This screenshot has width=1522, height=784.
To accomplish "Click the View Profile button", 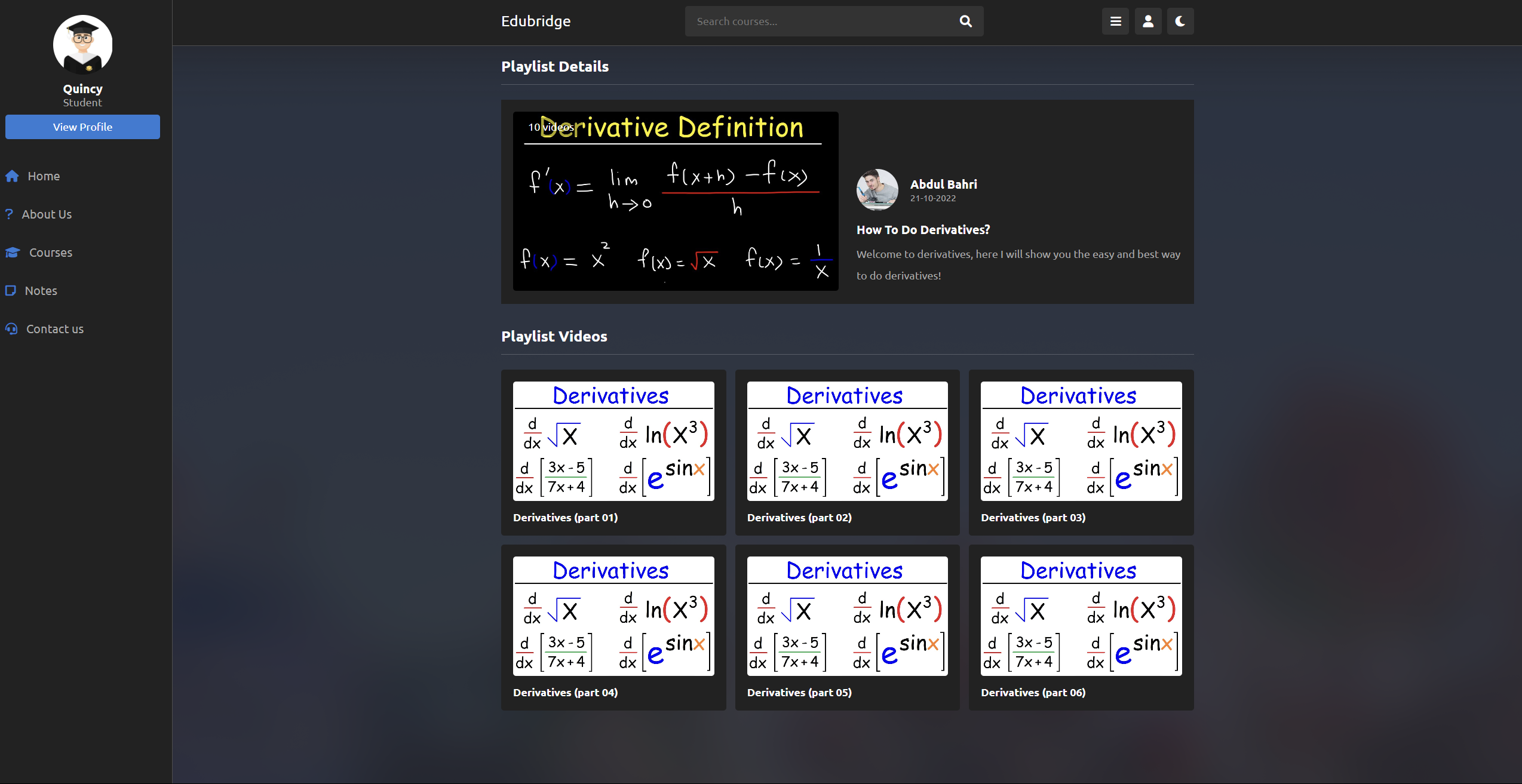I will (x=82, y=127).
